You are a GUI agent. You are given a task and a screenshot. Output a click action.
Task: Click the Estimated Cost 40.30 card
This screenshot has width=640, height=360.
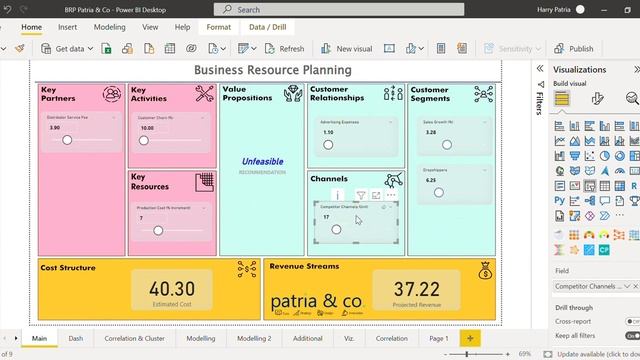tap(172, 289)
